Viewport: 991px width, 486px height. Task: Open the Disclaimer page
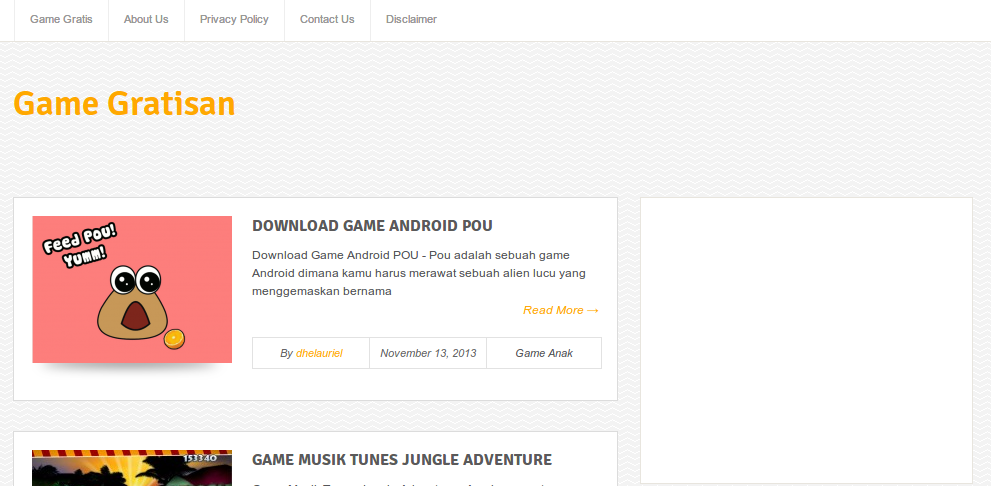[x=411, y=19]
